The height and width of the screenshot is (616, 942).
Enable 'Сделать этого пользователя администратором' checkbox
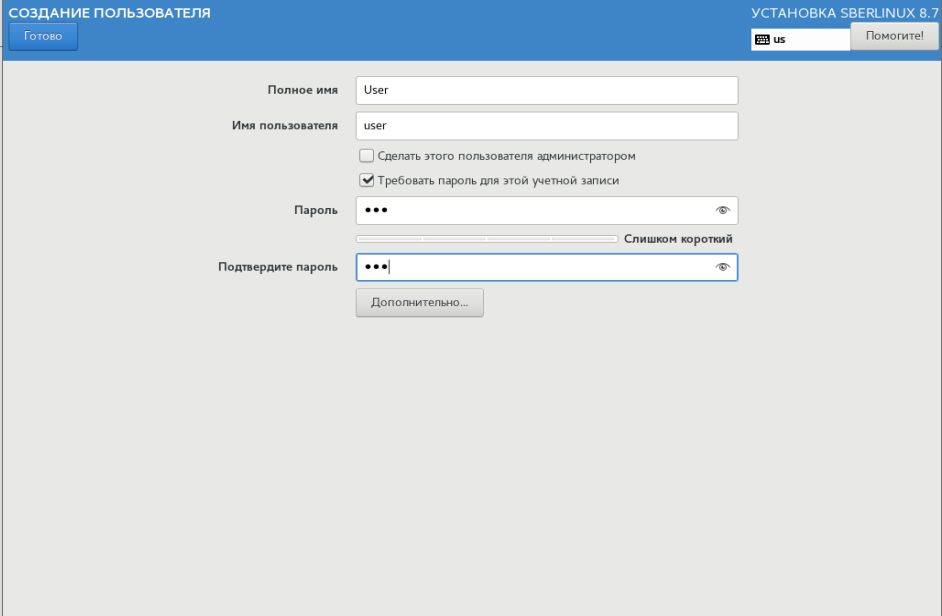tap(367, 156)
